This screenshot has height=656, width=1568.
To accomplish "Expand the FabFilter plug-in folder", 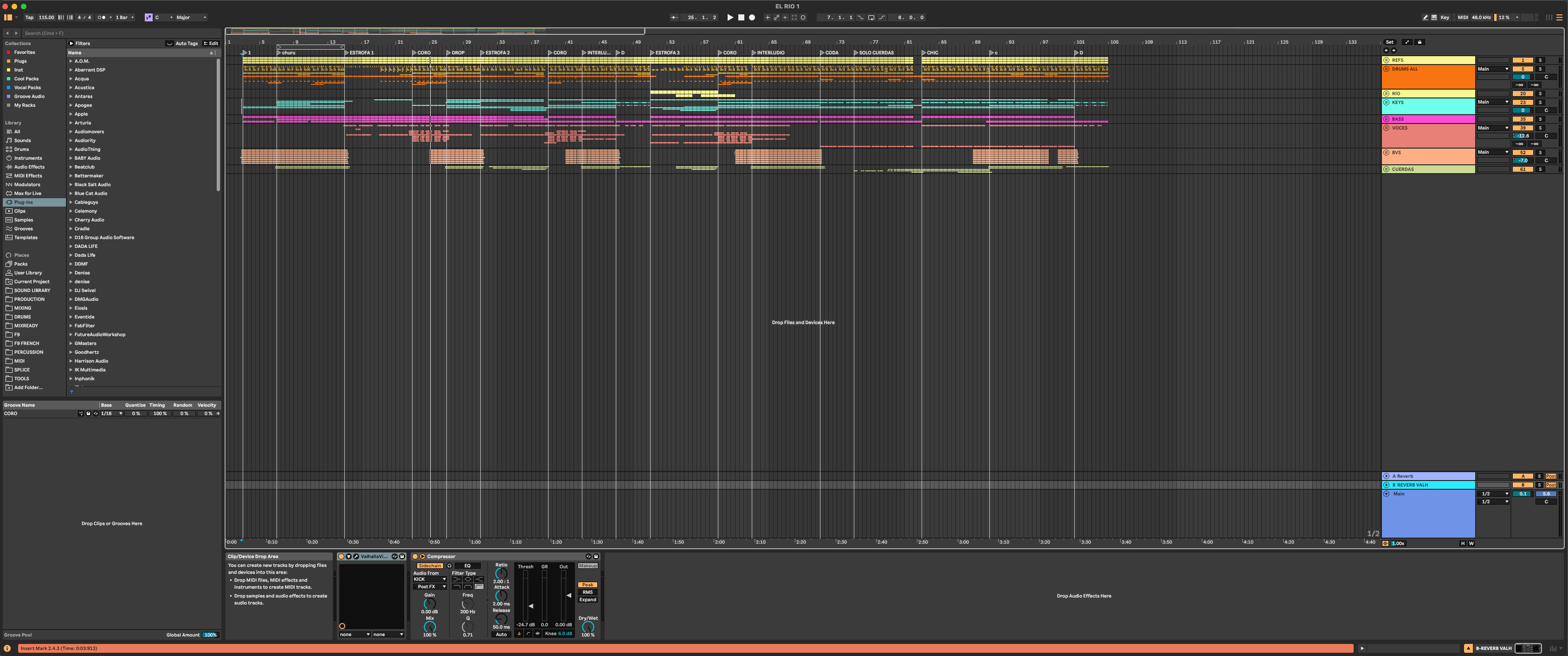I will click(x=71, y=326).
